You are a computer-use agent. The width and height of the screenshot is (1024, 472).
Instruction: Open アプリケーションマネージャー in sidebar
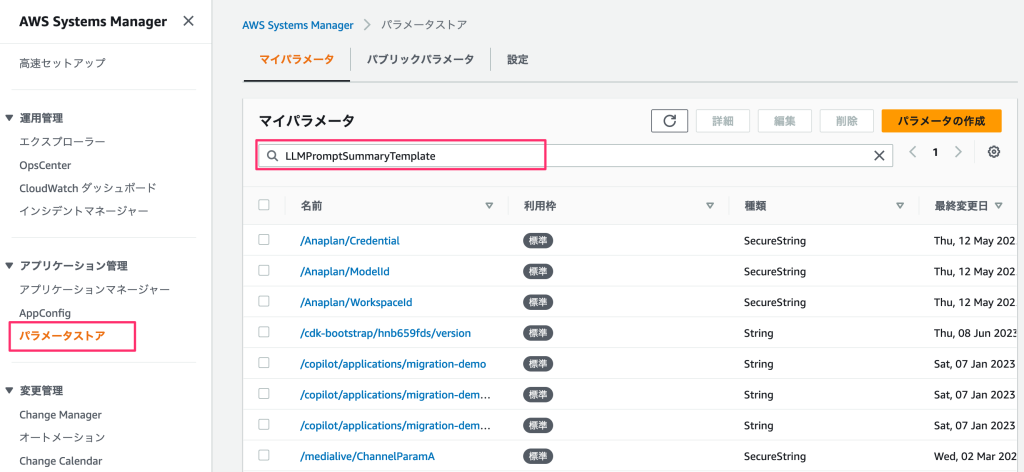point(95,289)
